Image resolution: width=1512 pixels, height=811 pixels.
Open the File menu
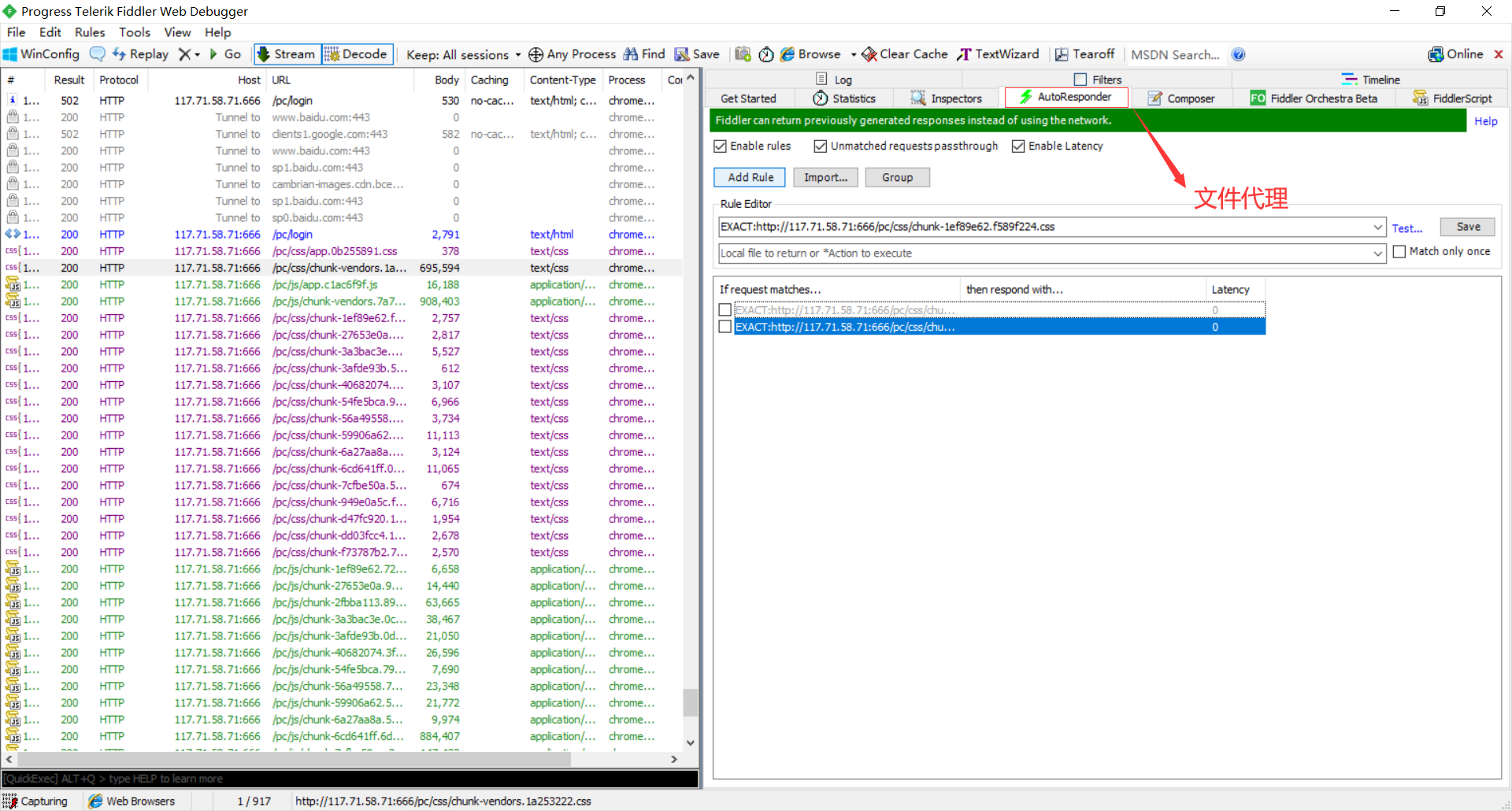16,32
